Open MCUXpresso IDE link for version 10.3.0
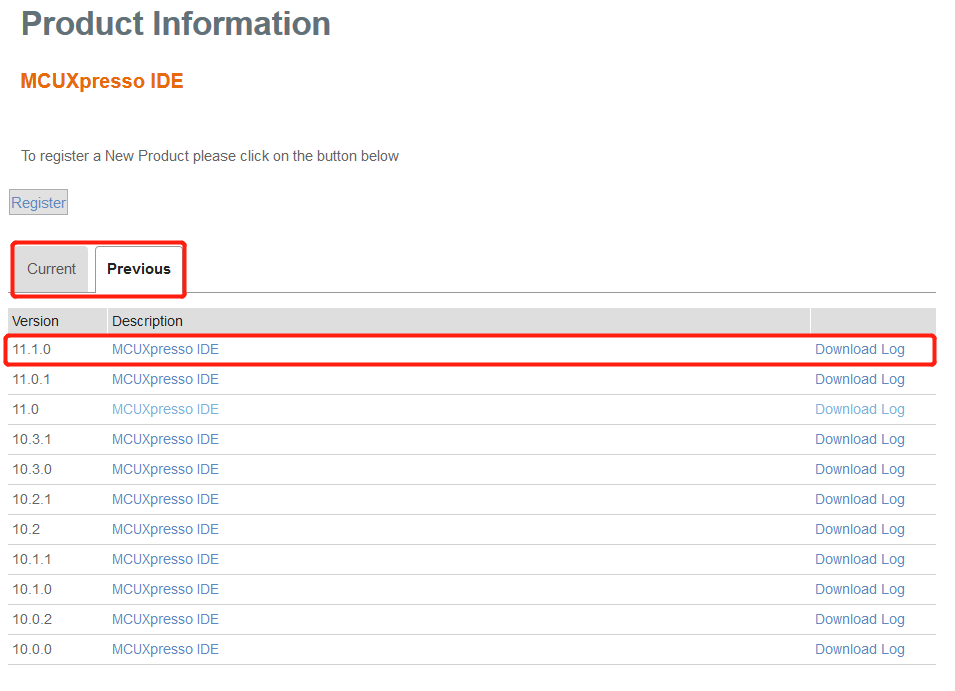Viewport: 955px width, 691px height. pyautogui.click(x=165, y=469)
